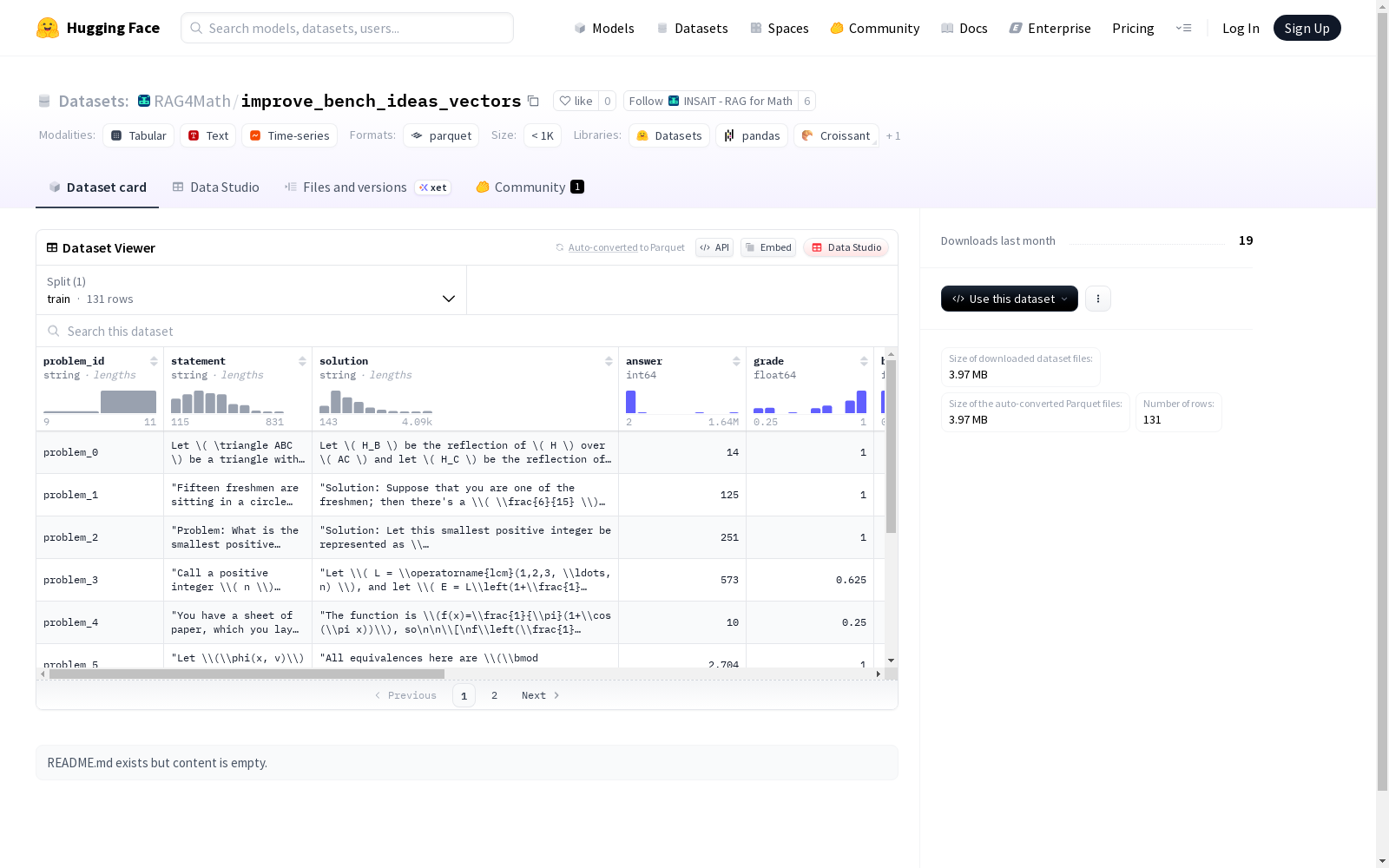This screenshot has width=1389, height=868.
Task: Select page 1 in pagination
Action: (x=464, y=695)
